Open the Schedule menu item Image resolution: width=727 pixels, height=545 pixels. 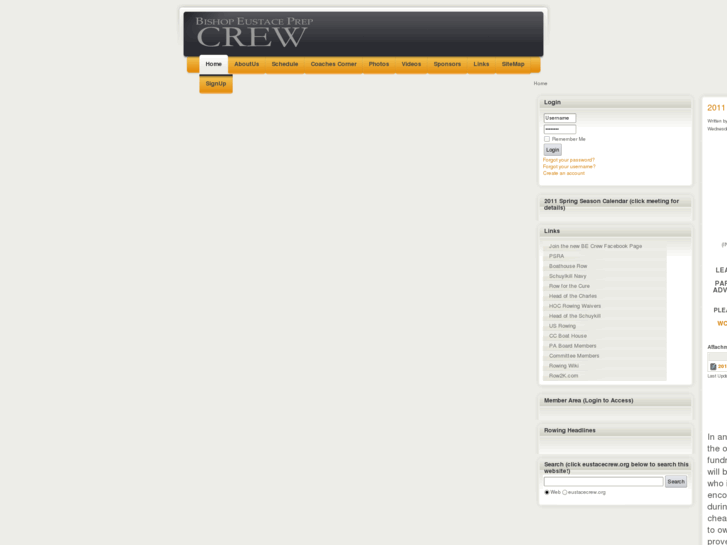point(285,64)
